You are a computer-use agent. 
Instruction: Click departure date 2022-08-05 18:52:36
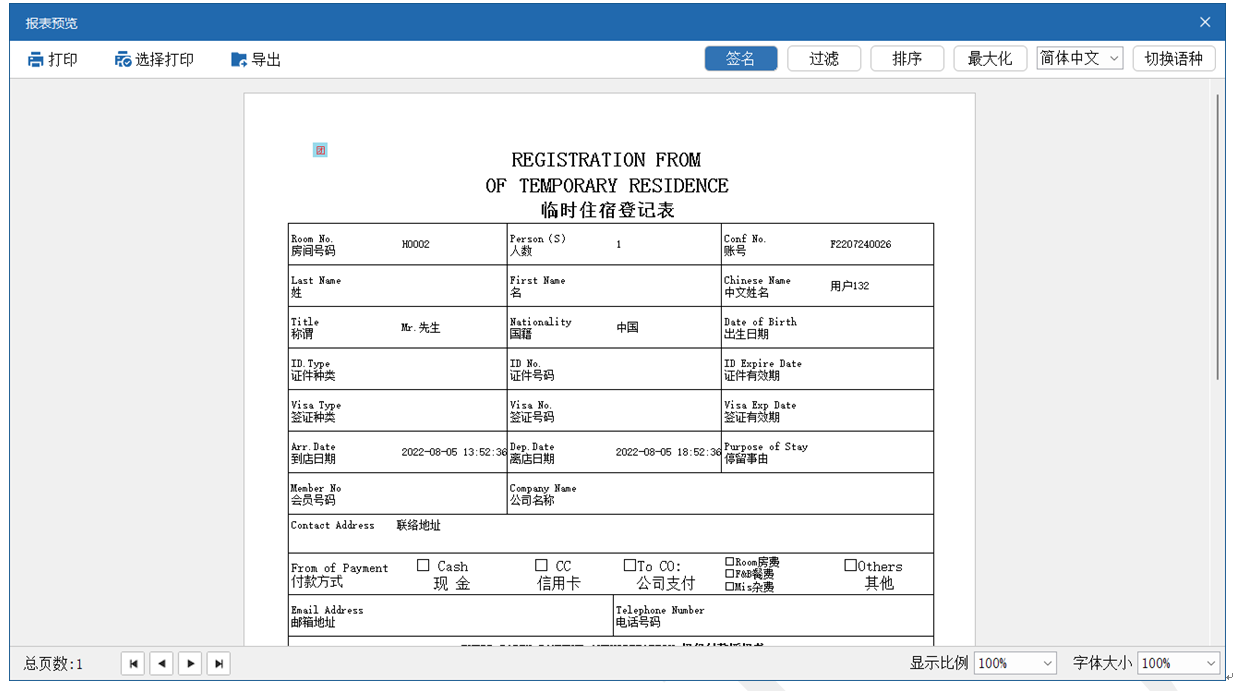pos(668,452)
